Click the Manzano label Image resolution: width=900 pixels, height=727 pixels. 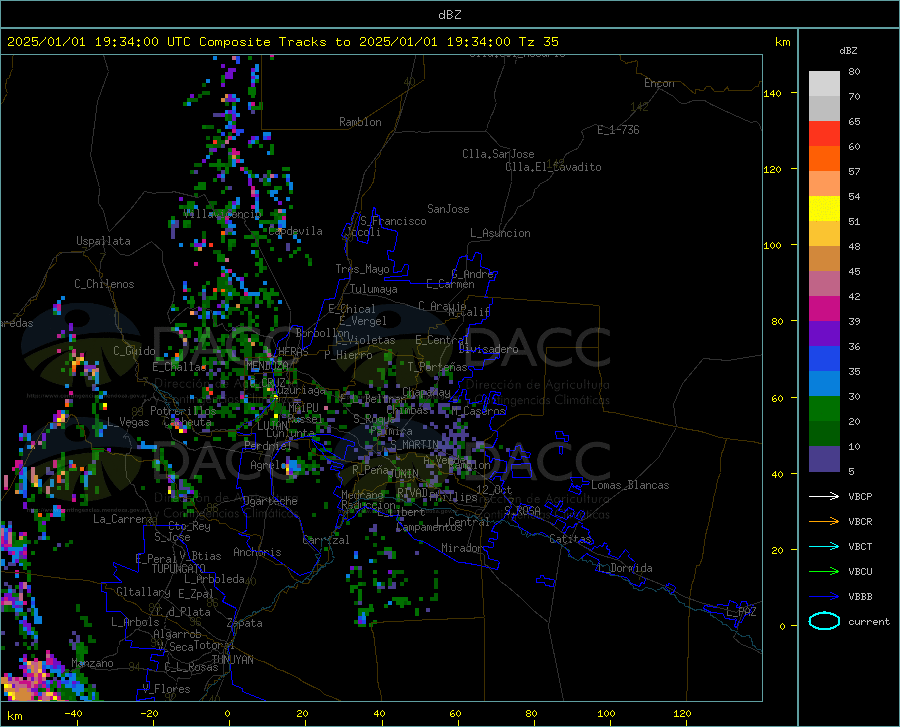point(92,663)
